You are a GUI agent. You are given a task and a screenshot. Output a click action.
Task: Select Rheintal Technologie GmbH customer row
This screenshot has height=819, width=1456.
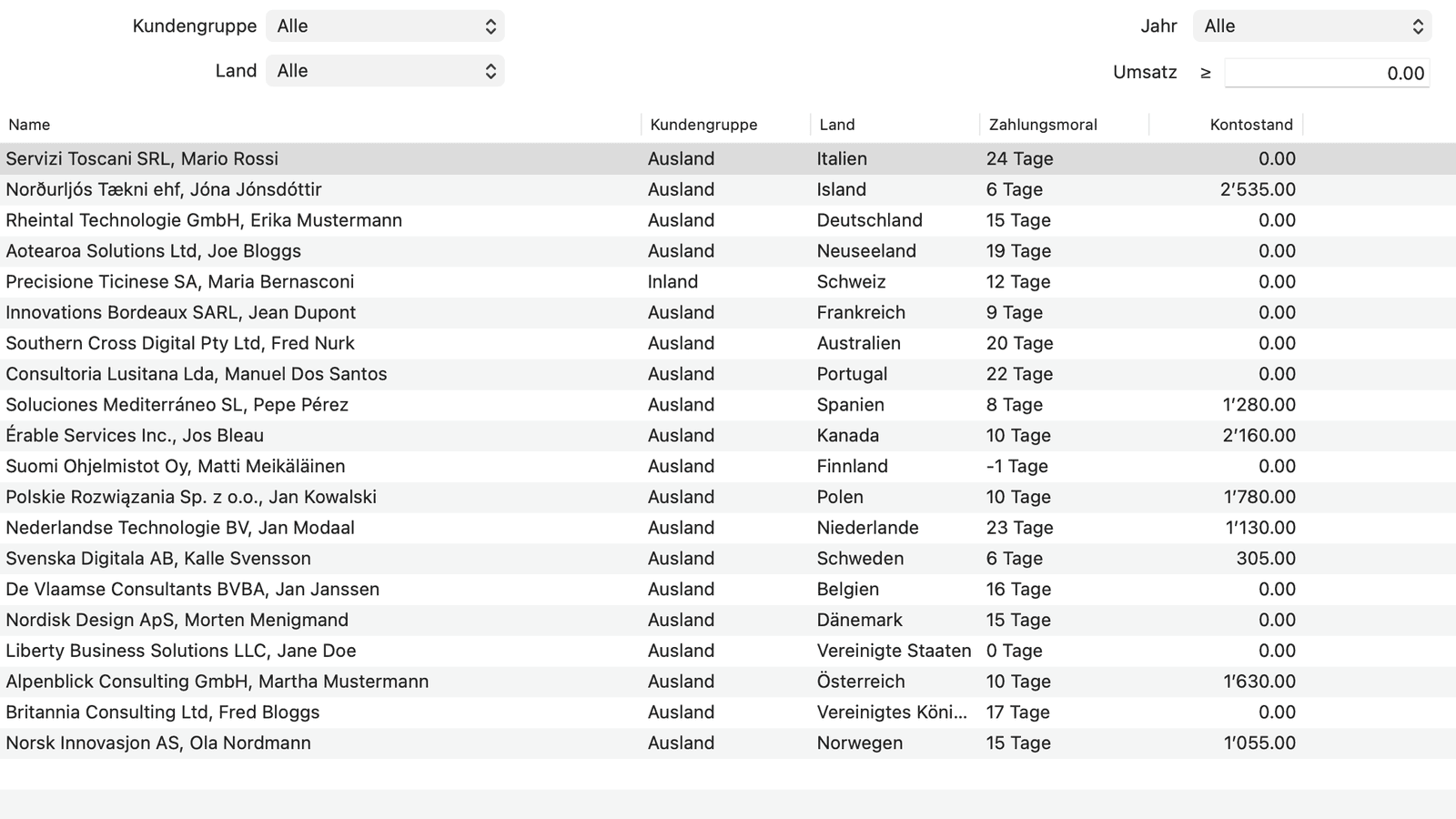[x=204, y=220]
